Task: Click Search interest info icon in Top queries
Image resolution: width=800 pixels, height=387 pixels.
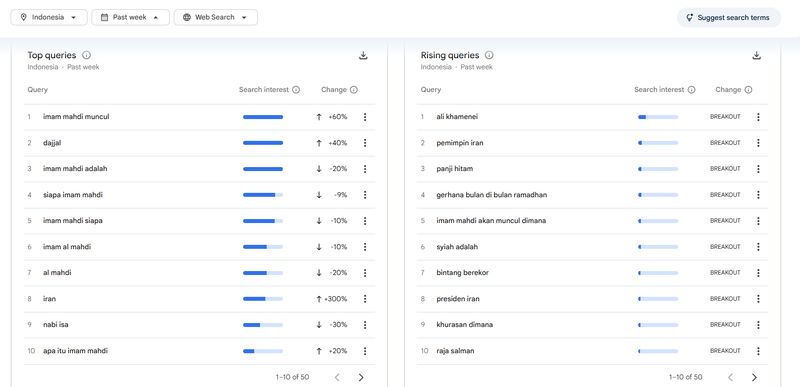Action: pos(296,90)
